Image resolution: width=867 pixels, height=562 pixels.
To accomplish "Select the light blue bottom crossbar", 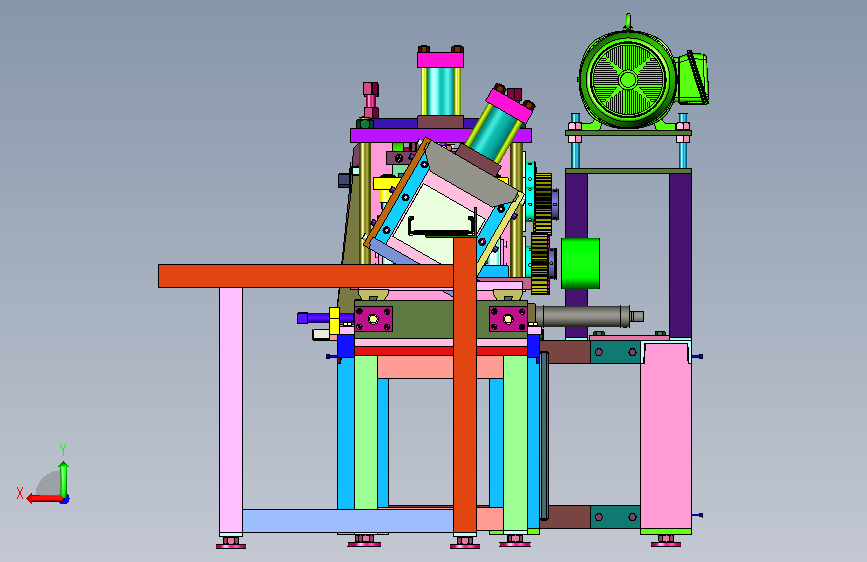I will click(348, 521).
